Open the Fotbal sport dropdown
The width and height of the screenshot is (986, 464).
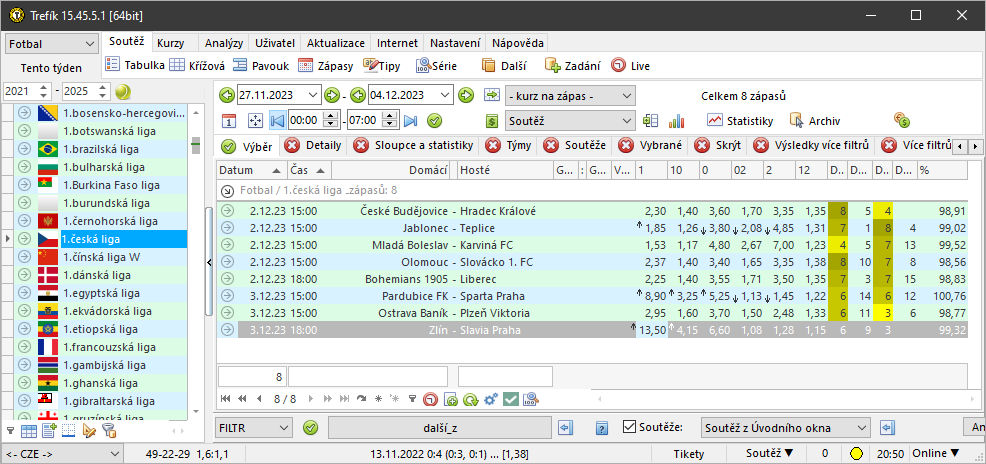[x=51, y=44]
